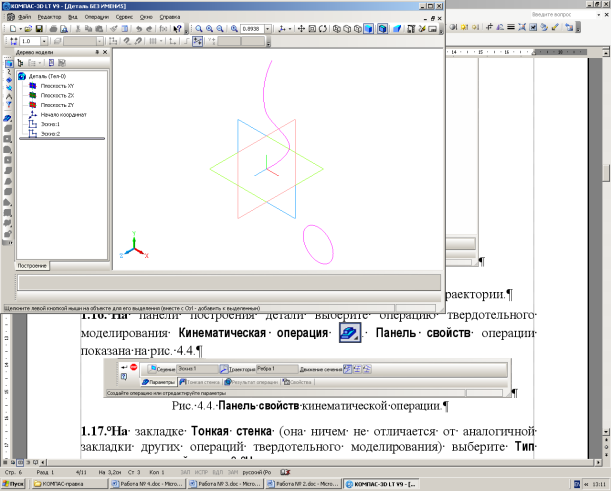Switch to Работа № 3.doc taskbar window
Viewport: 611px width, 491px height.
pyautogui.click(x=225, y=484)
